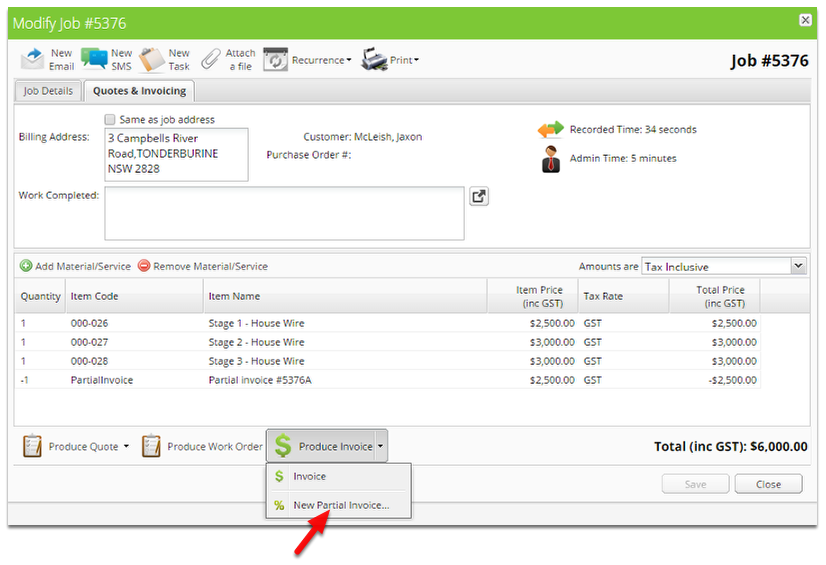Select the Stage 1 - House Wire row
Image resolution: width=826 pixels, height=565 pixels.
click(x=388, y=323)
